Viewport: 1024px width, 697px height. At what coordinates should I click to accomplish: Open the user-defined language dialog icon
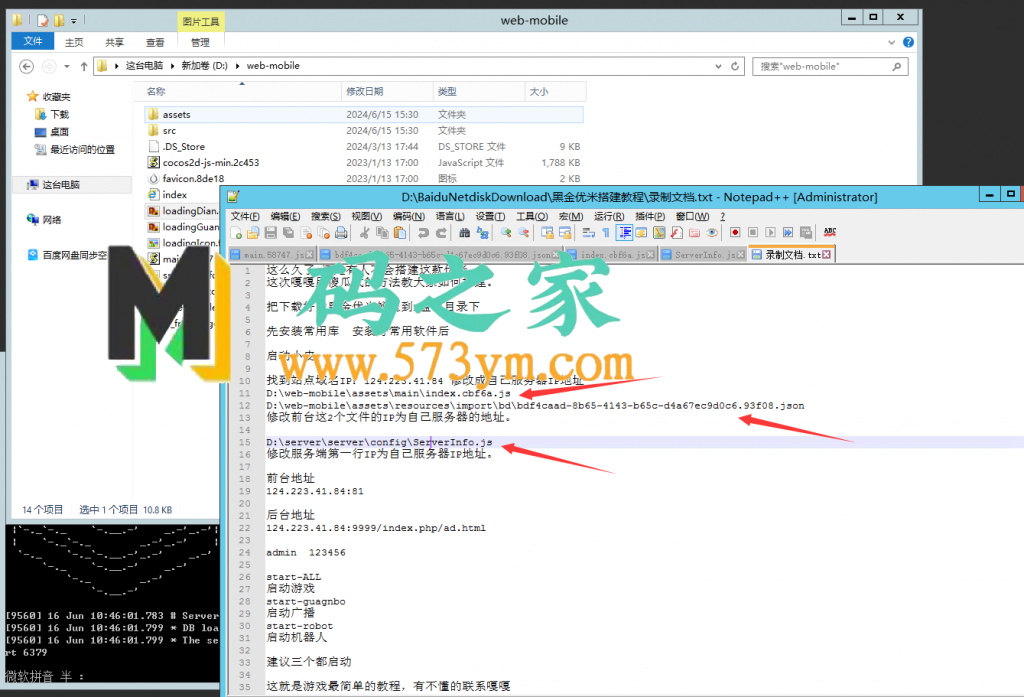point(641,233)
